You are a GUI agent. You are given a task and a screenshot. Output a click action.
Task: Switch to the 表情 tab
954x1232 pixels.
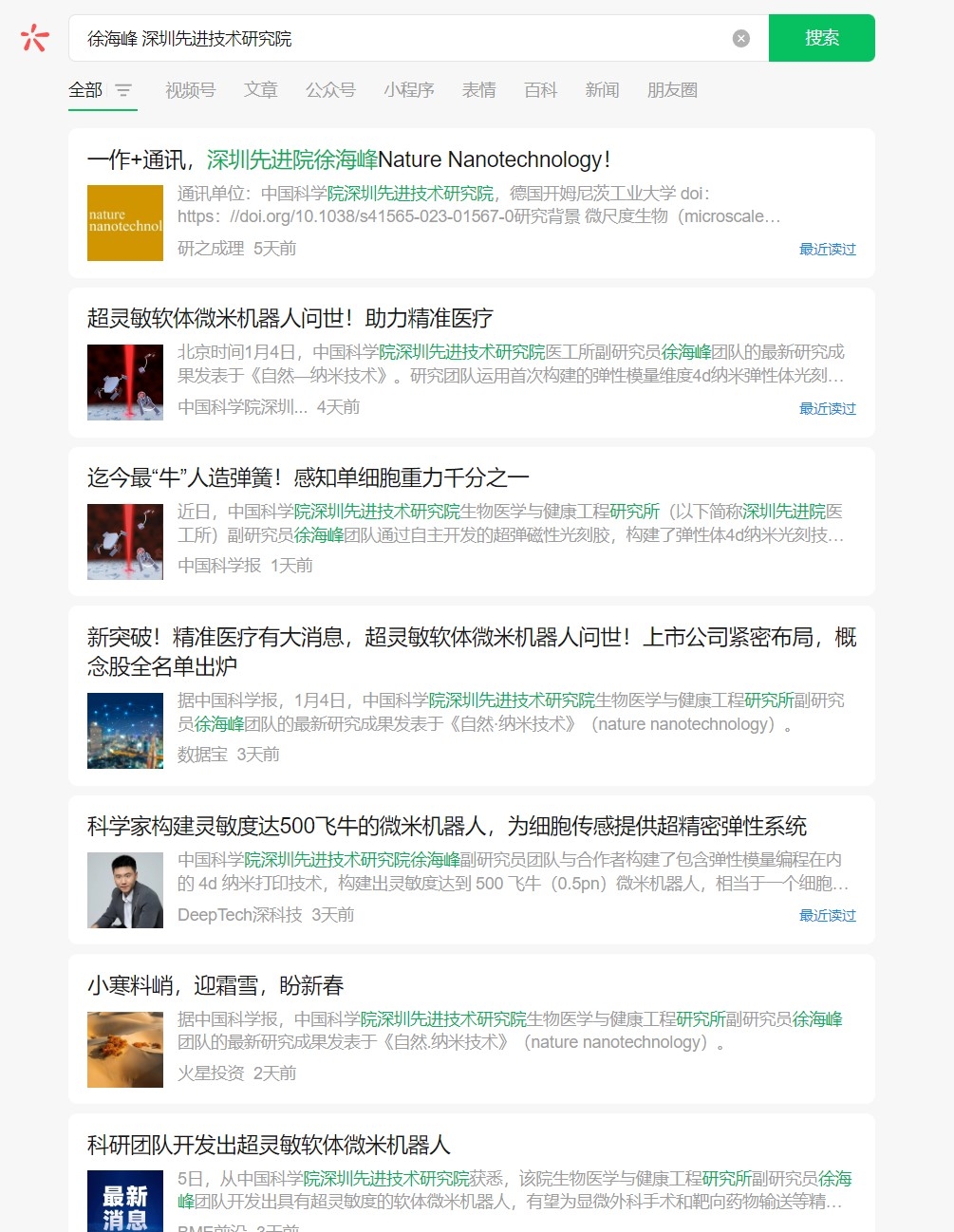479,90
